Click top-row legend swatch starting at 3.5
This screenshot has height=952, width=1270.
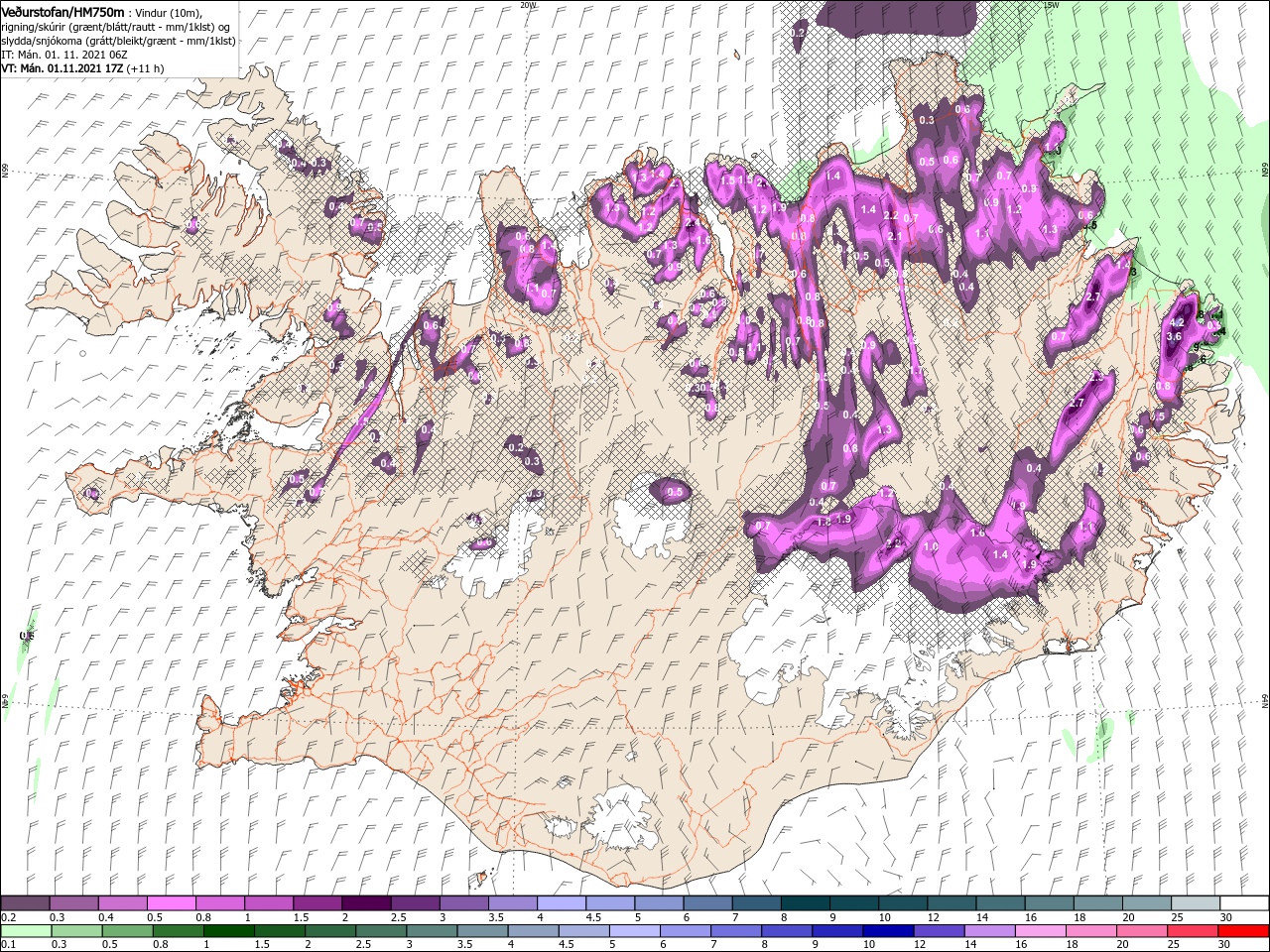pos(512,903)
